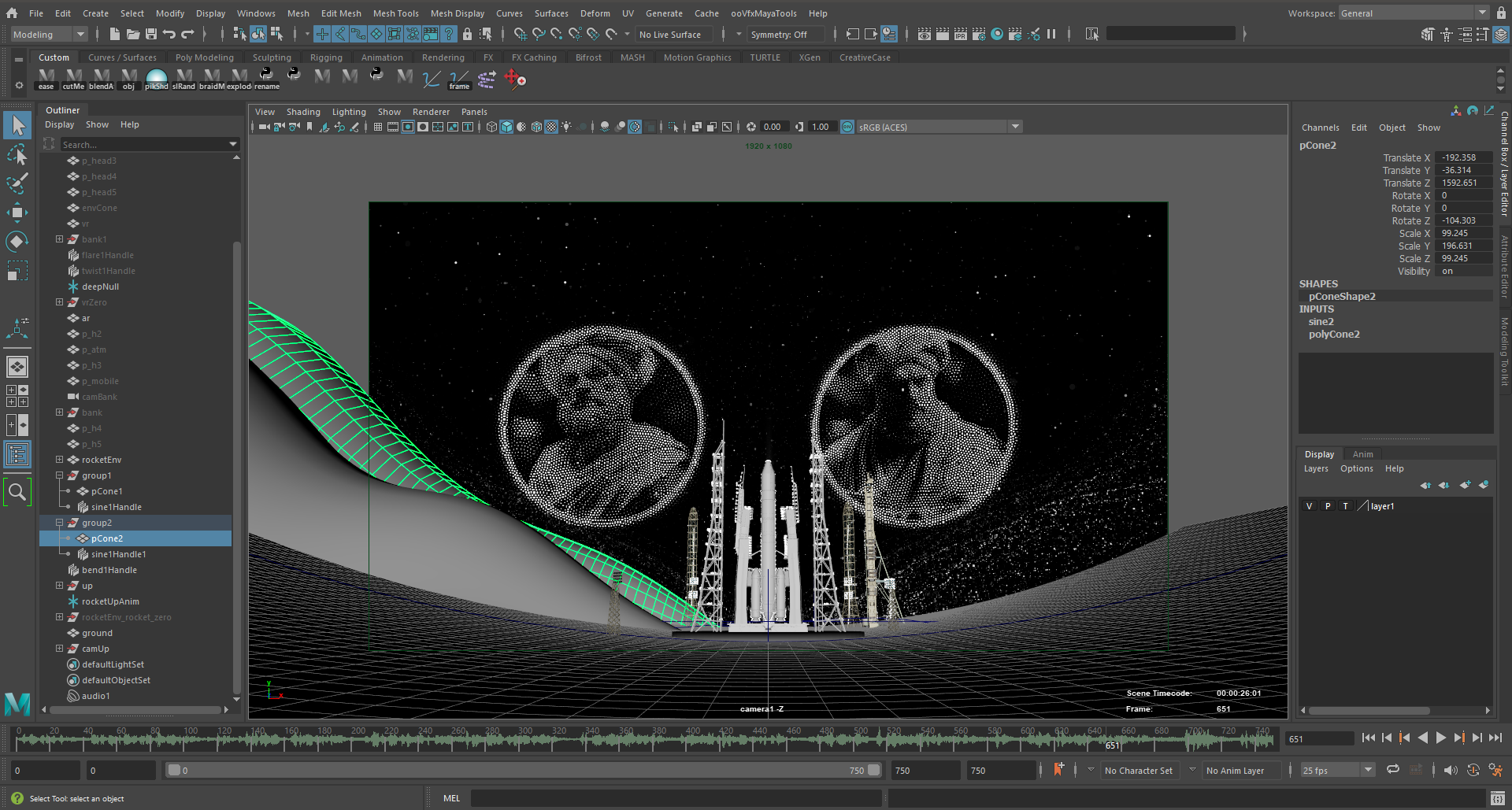Click the Undo arrow icon
This screenshot has height=810, width=1512.
tap(169, 34)
